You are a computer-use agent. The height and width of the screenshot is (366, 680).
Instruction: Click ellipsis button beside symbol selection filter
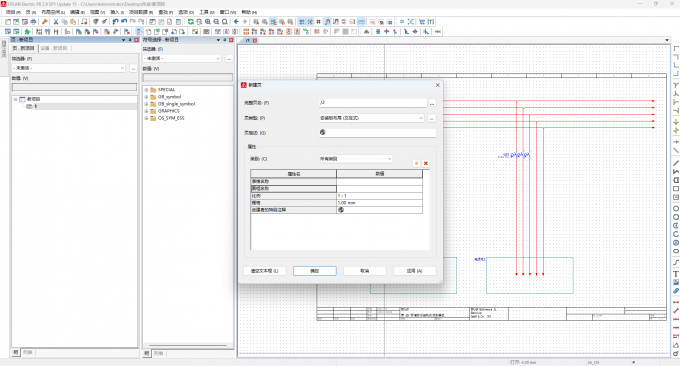click(229, 58)
